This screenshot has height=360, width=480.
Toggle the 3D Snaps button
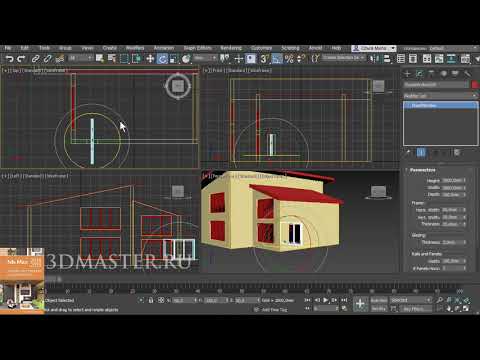(265, 59)
